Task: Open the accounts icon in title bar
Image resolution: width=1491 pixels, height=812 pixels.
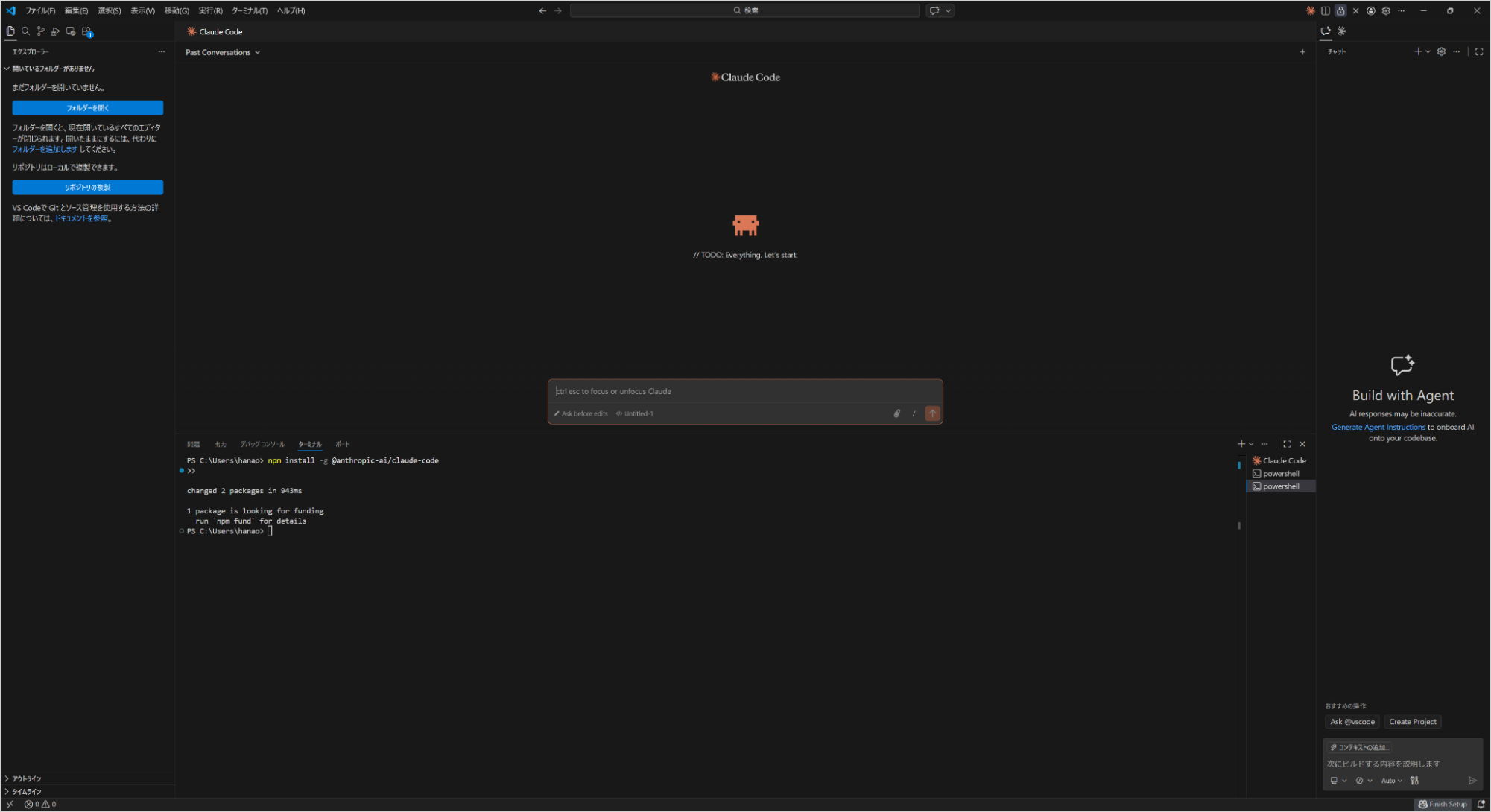Action: [1370, 10]
